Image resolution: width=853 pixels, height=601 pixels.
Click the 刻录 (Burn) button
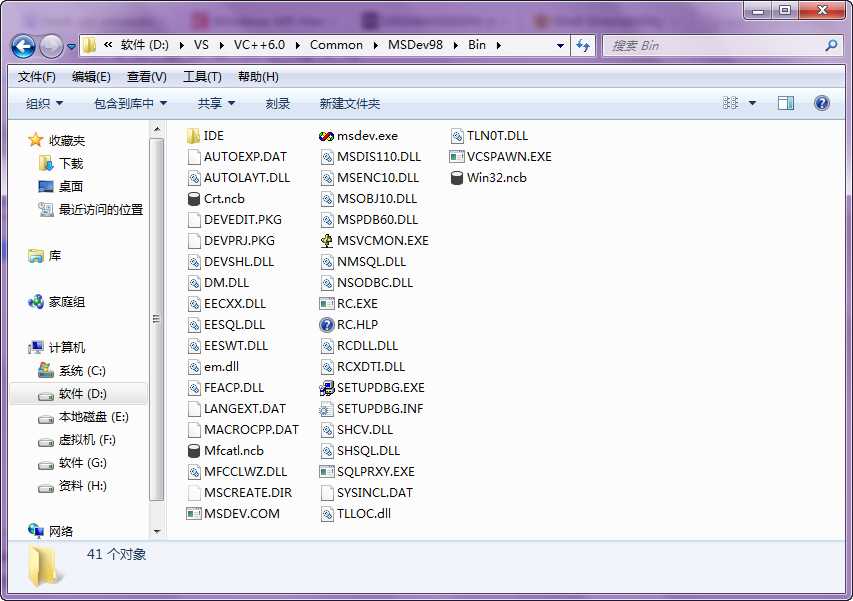coord(277,103)
